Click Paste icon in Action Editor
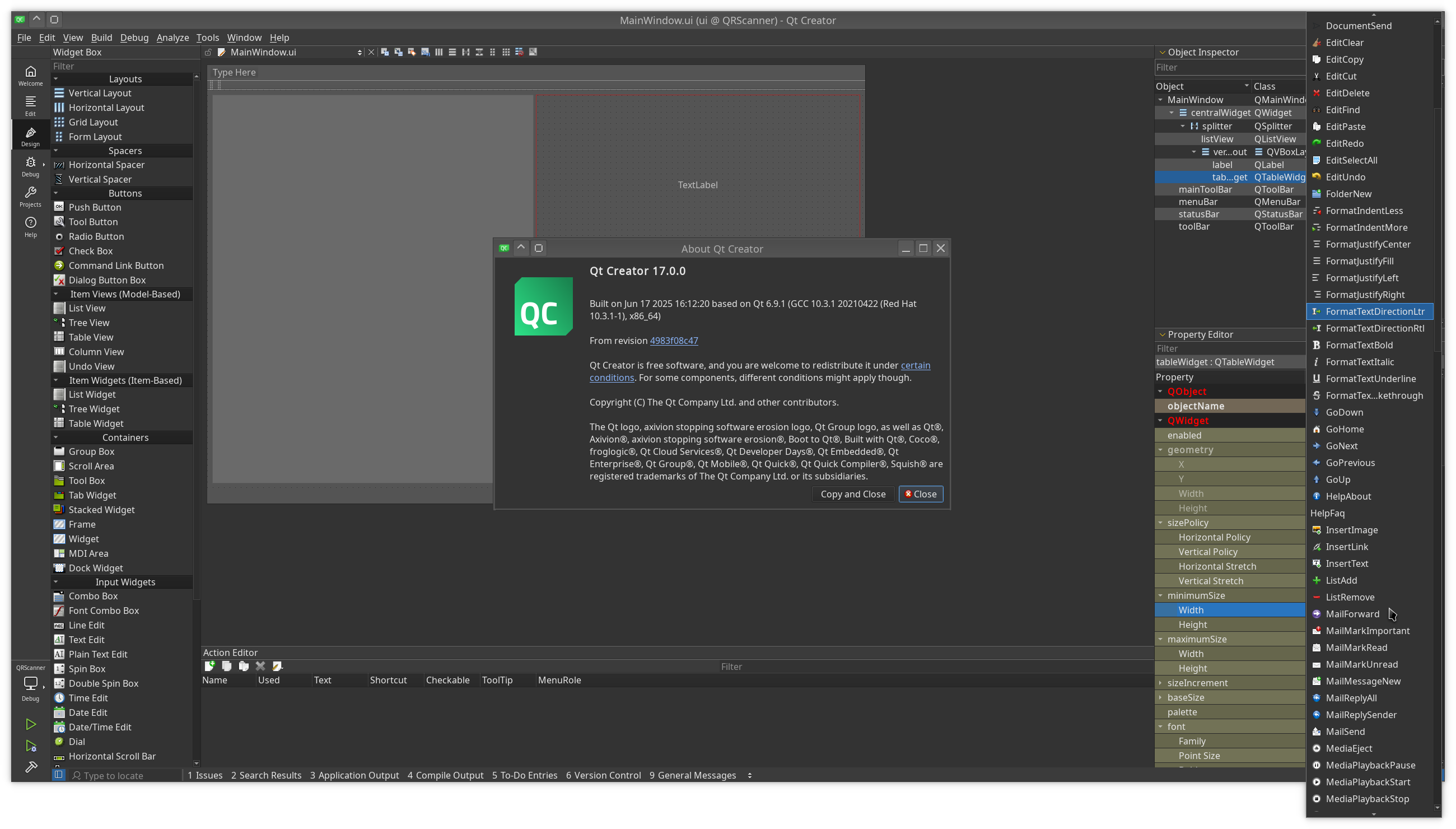This screenshot has width=1456, height=829. [244, 665]
